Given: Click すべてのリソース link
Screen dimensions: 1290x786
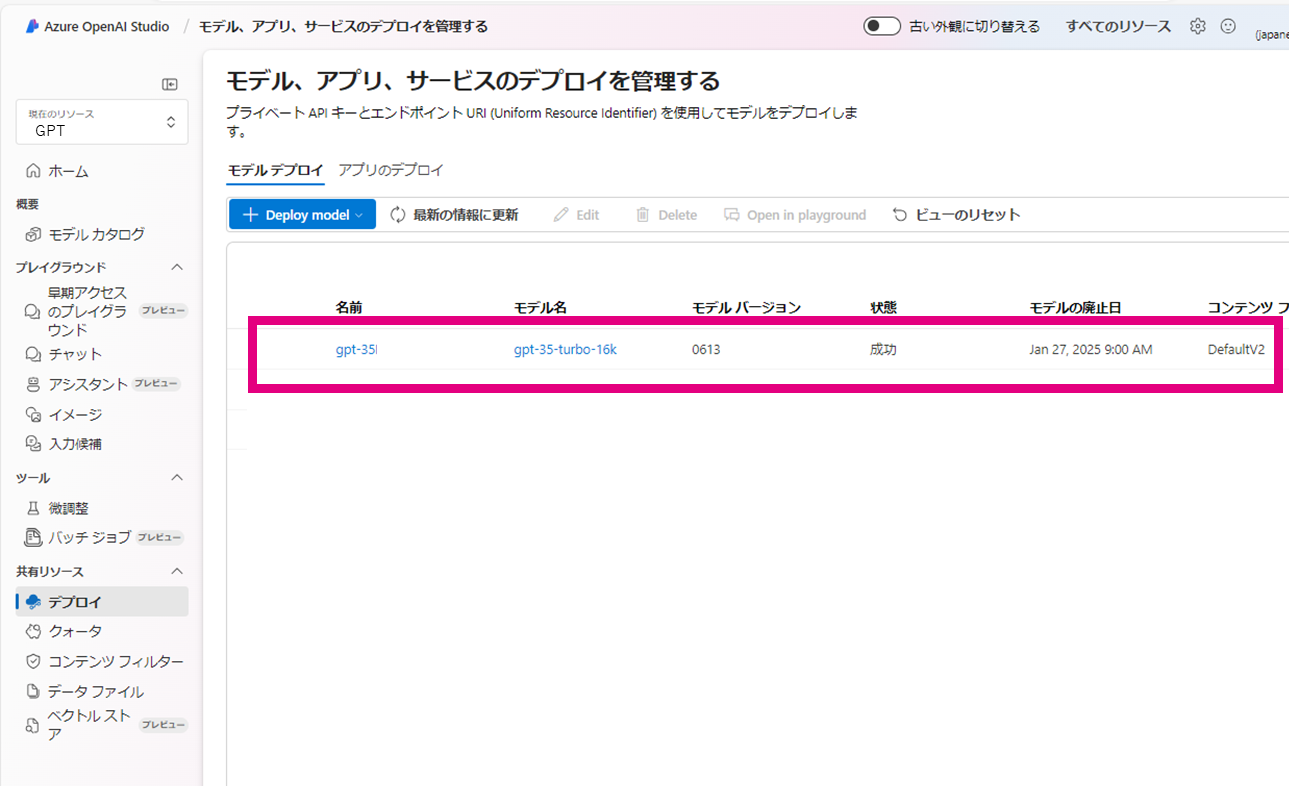Looking at the screenshot, I should point(1118,27).
